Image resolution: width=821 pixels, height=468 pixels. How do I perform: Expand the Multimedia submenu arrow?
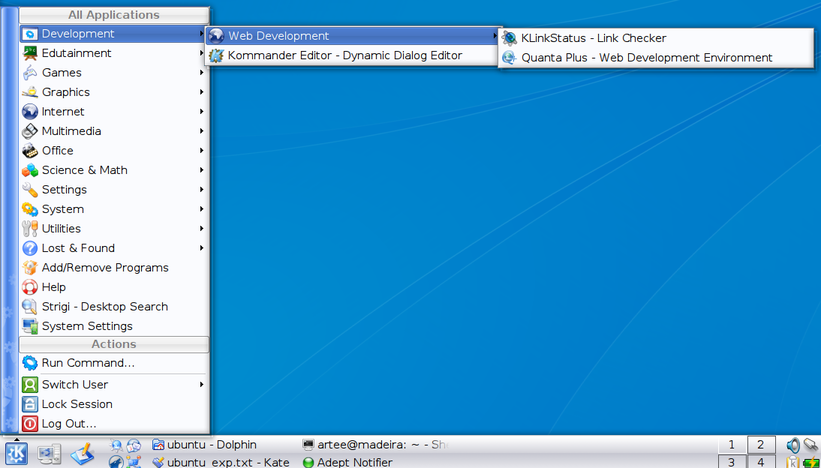click(202, 131)
